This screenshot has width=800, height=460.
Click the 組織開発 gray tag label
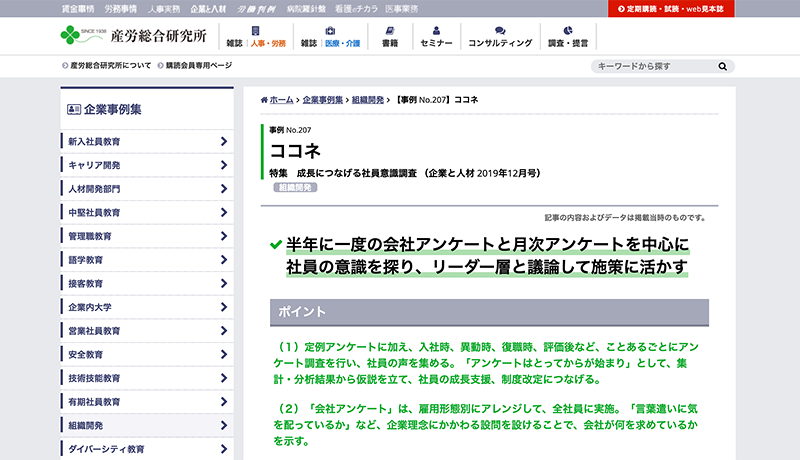point(295,187)
